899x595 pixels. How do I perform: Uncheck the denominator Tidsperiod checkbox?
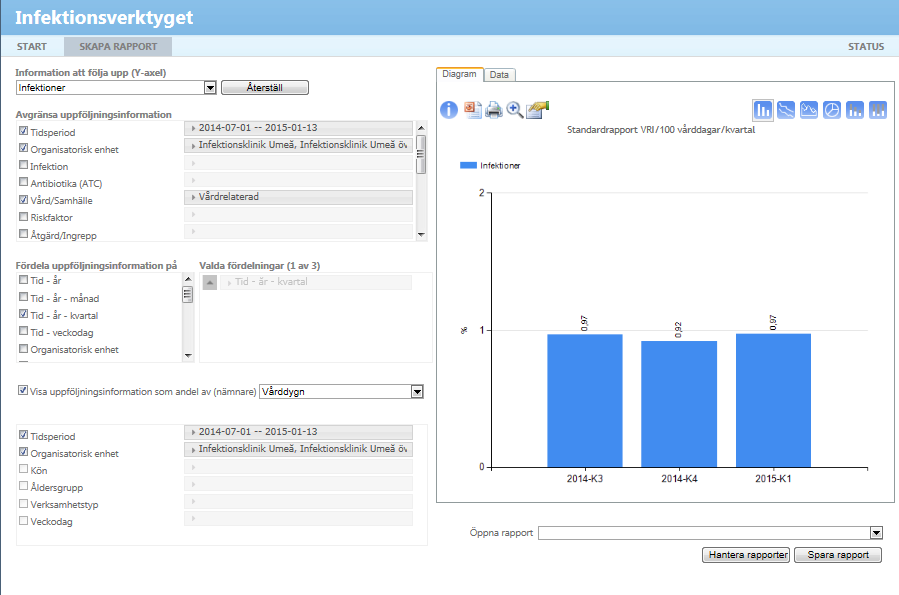point(24,435)
